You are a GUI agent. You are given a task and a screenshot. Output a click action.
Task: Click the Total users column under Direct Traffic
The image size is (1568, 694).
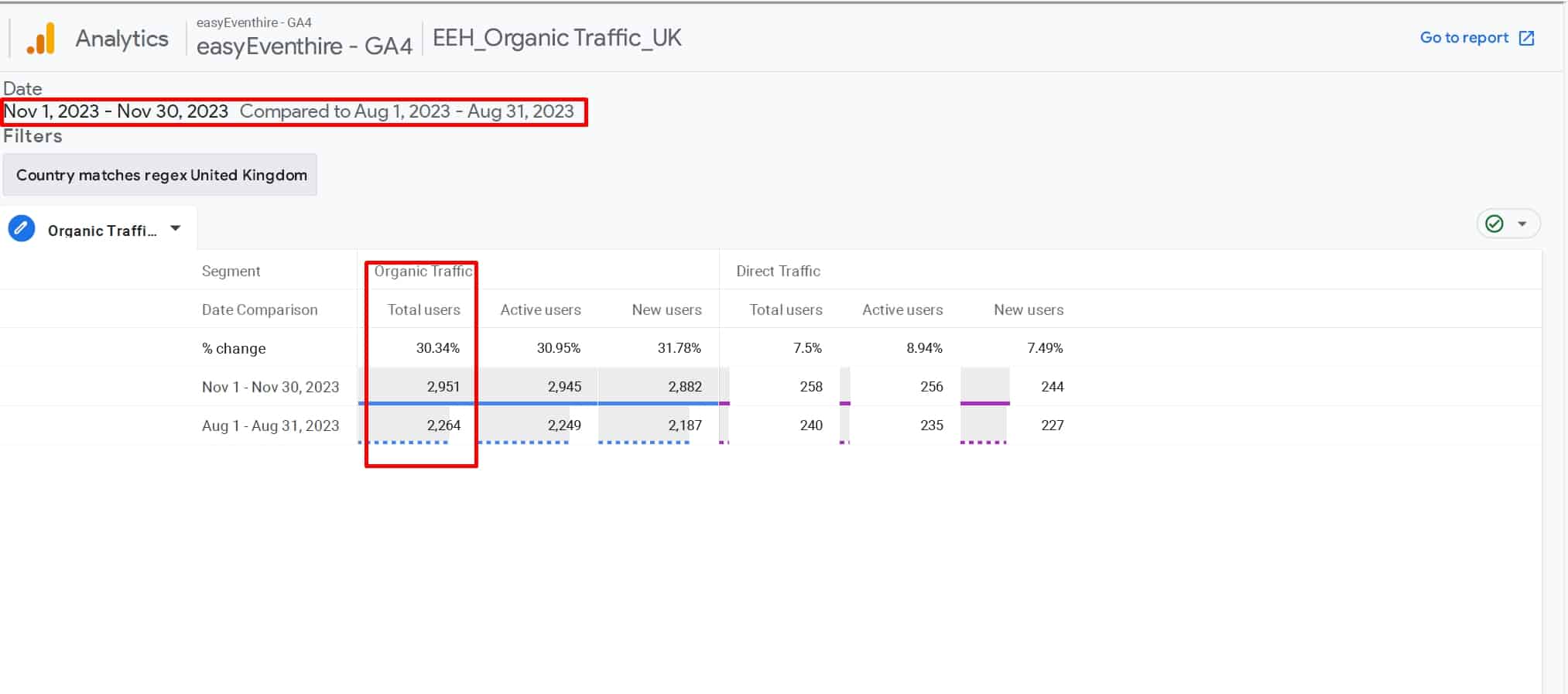(786, 309)
